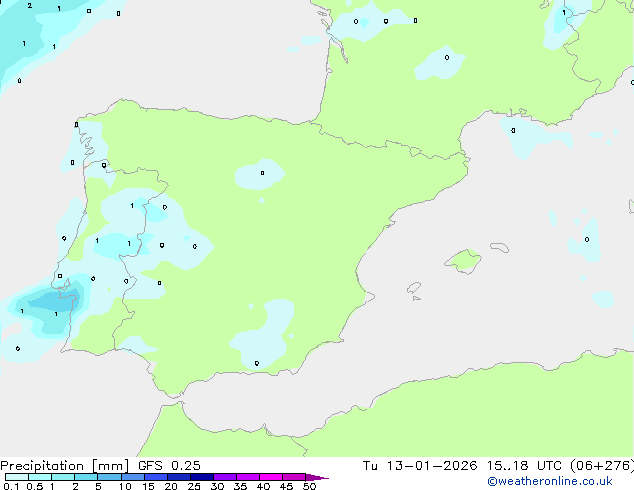Click the "40" legend scale label
Image resolution: width=634 pixels, height=490 pixels.
point(263,486)
